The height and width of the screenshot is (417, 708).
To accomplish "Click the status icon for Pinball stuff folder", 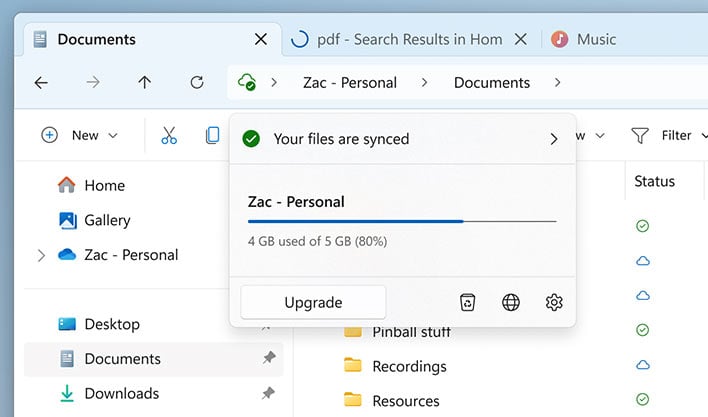I will [643, 330].
